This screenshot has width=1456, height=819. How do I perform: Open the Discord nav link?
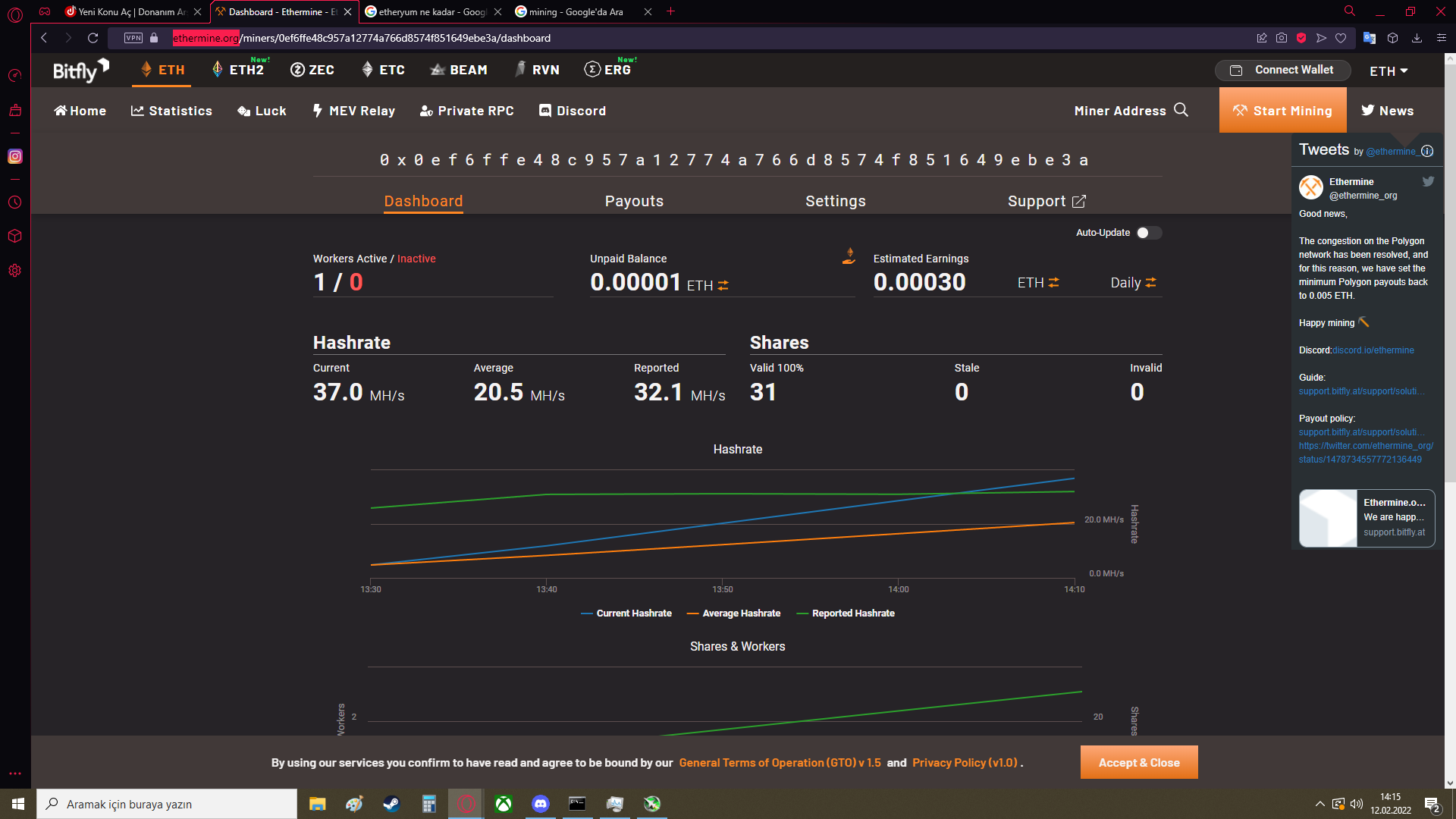click(573, 111)
